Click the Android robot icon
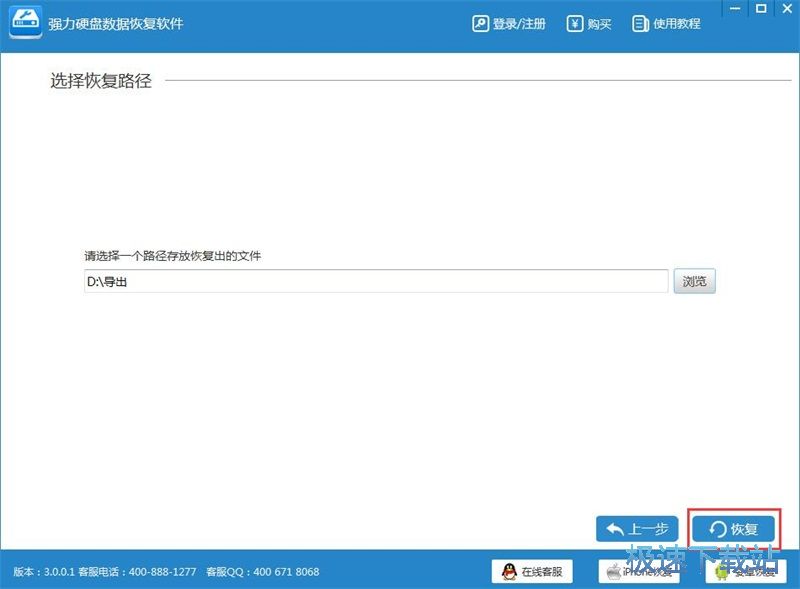 (x=721, y=572)
